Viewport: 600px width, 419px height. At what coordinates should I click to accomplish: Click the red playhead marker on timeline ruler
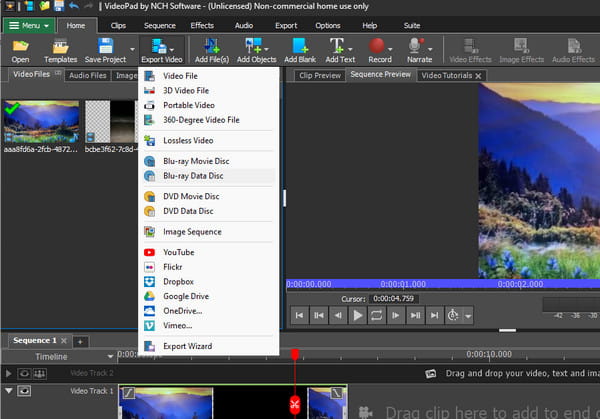click(x=295, y=354)
